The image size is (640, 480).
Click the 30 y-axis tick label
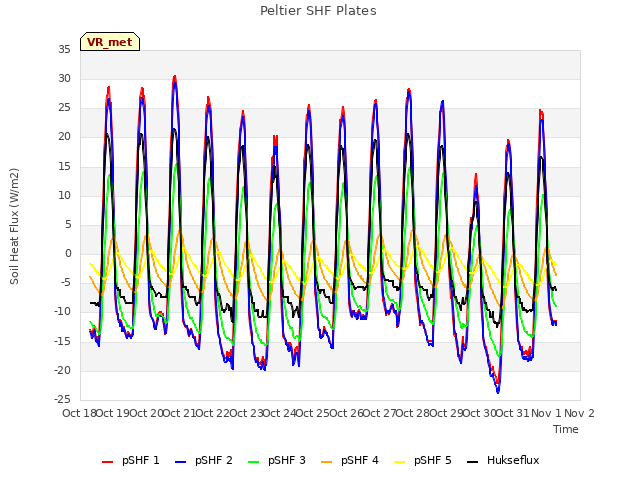coord(64,79)
